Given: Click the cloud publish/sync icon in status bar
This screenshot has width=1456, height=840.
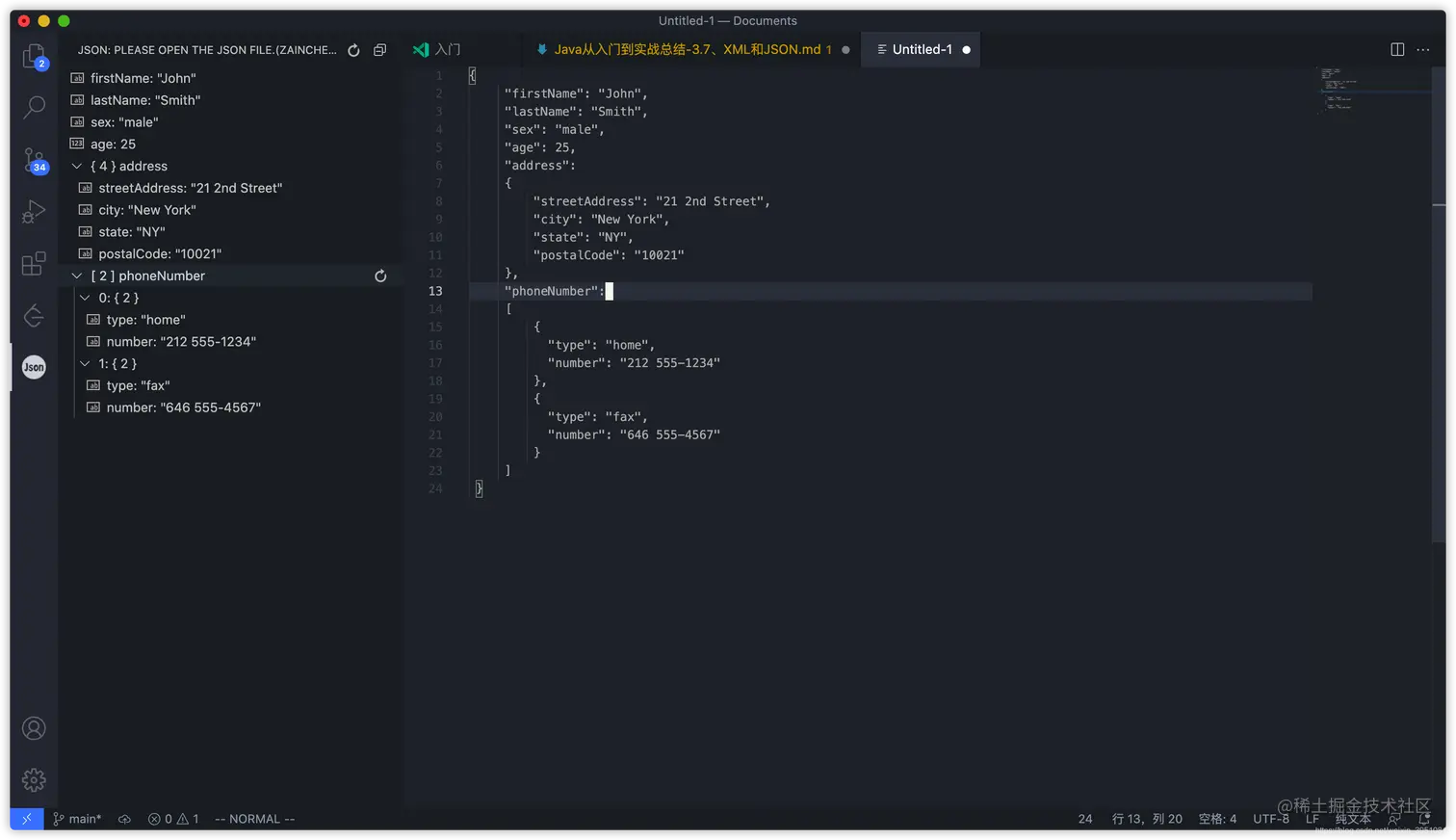Looking at the screenshot, I should click(124, 819).
